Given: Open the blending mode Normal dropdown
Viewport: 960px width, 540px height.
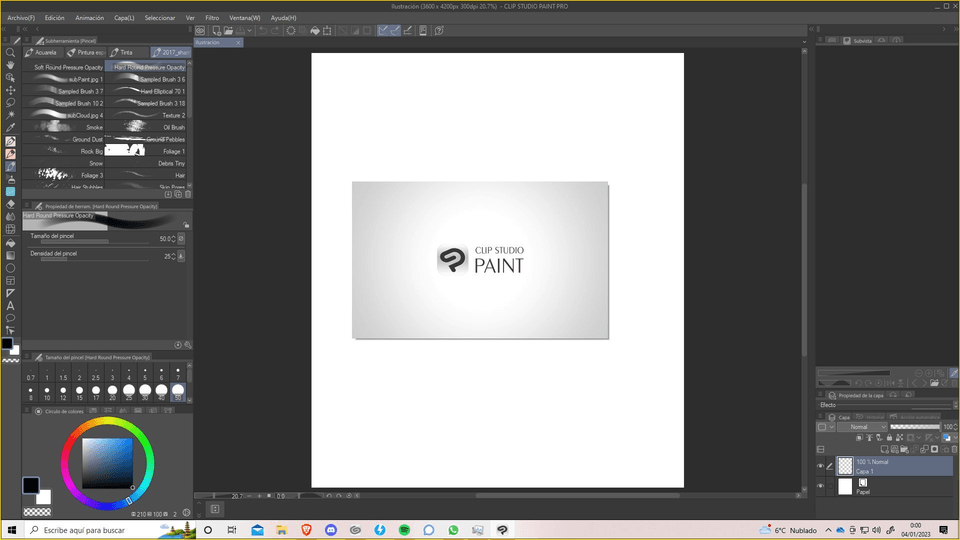Looking at the screenshot, I should click(x=862, y=427).
